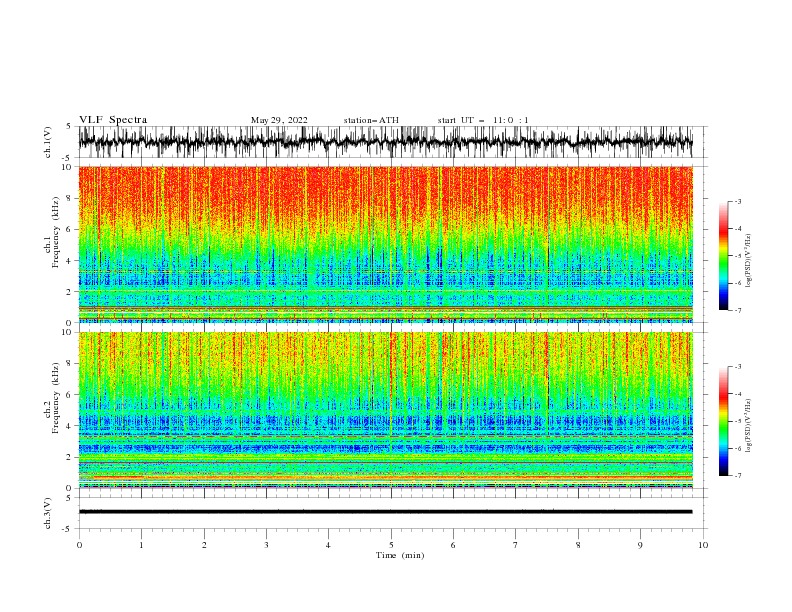Click time axis tick label 2
792x612 pixels.
(204, 545)
